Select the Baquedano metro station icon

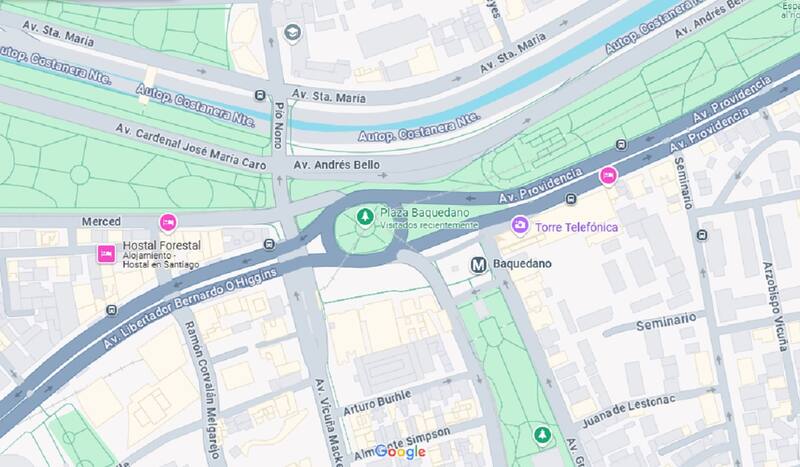(x=478, y=264)
